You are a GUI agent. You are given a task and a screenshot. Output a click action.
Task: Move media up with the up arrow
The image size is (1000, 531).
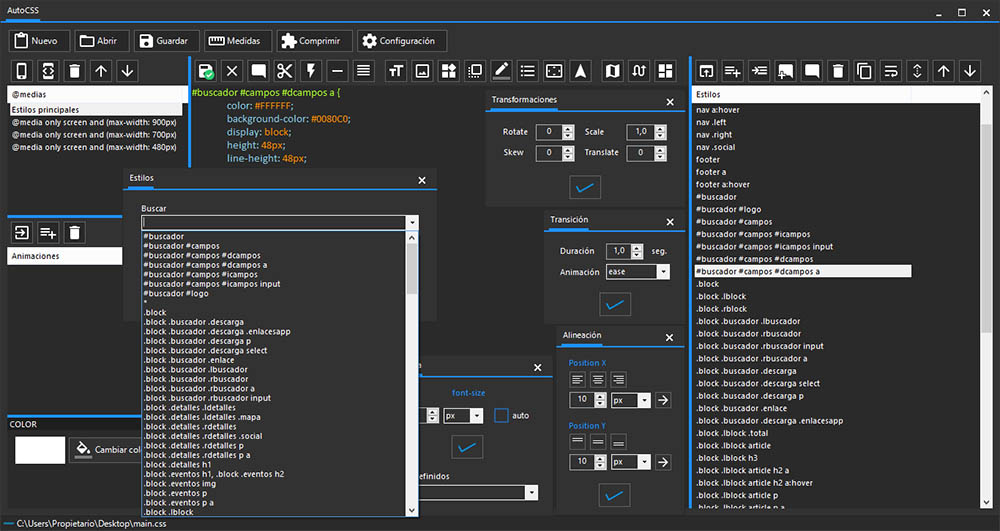coord(101,71)
